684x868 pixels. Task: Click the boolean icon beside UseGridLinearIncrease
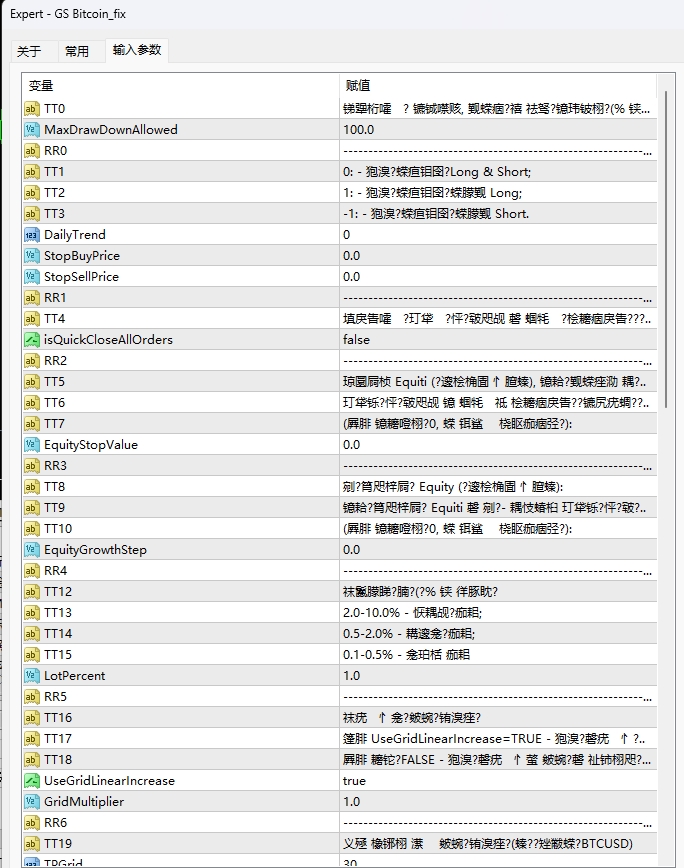click(32, 781)
